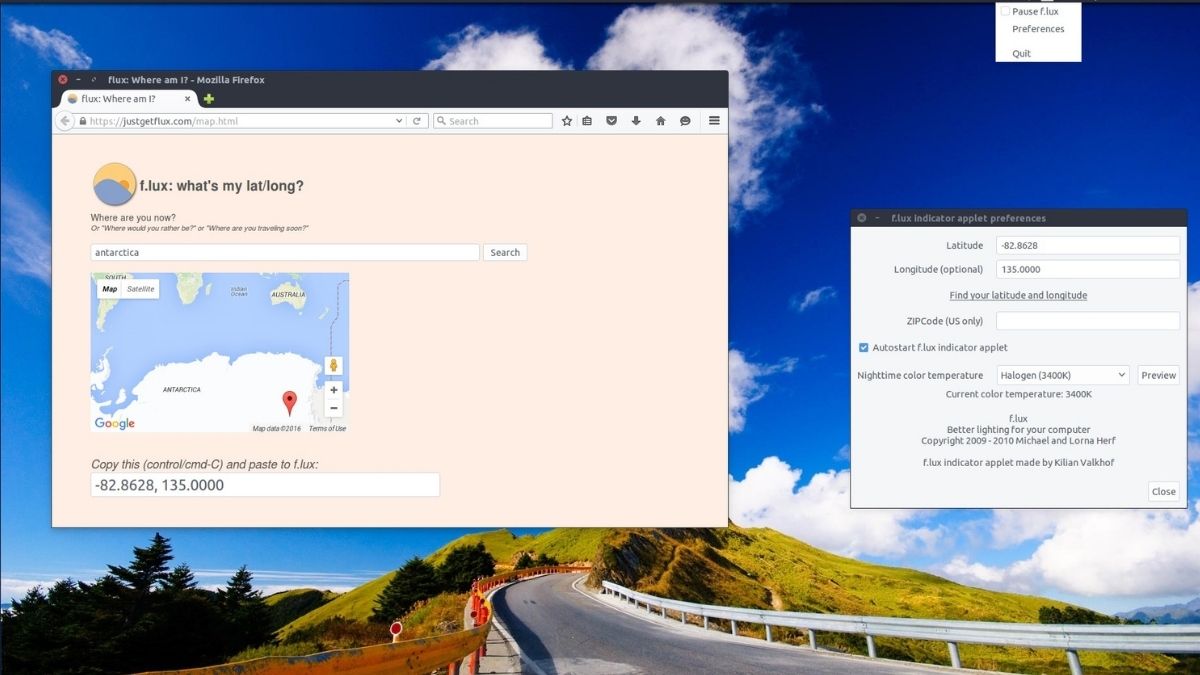Close the f.lux preferences window via title bar

point(862,218)
